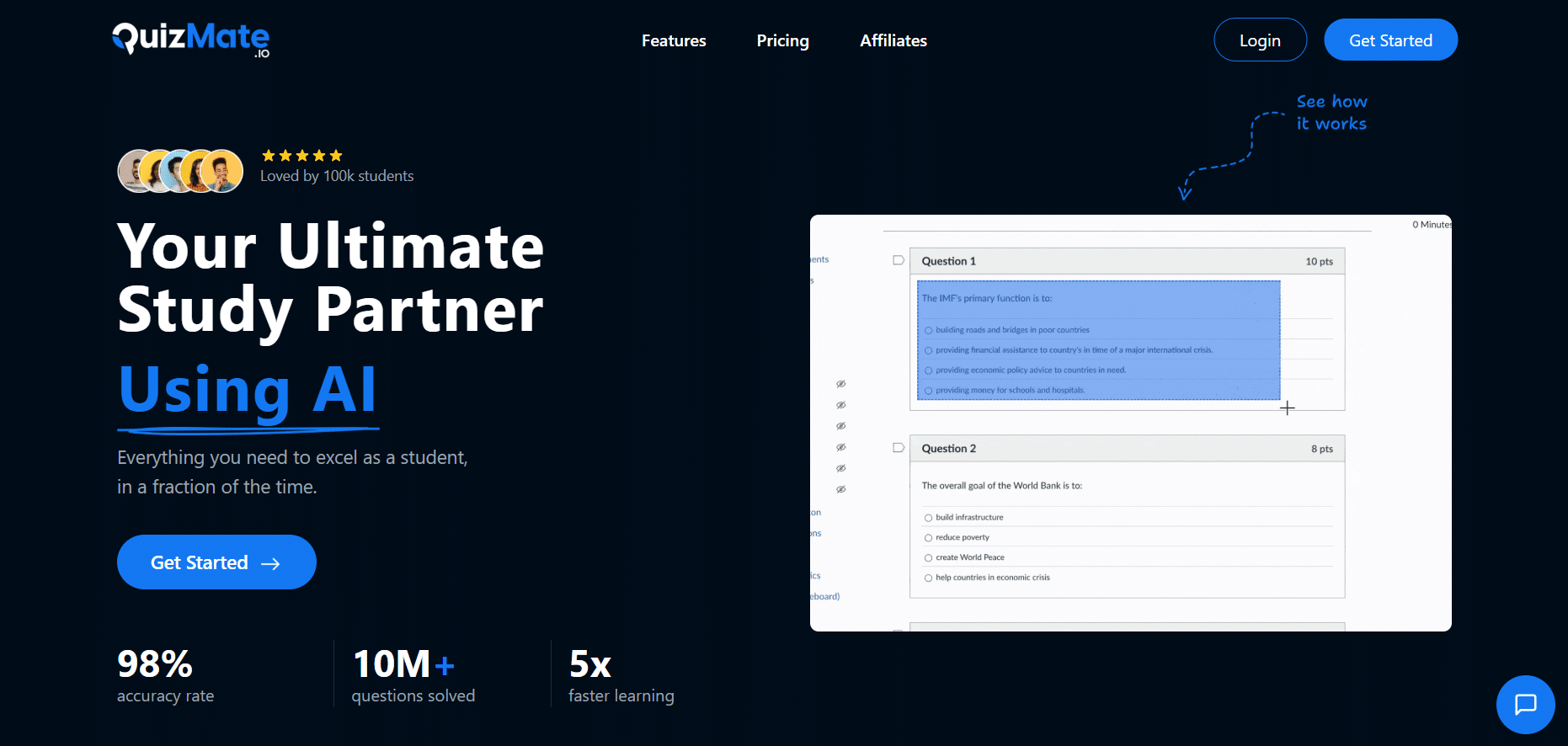The height and width of the screenshot is (746, 1568).
Task: Flag Question 2 in the demo quiz
Action: coord(899,448)
